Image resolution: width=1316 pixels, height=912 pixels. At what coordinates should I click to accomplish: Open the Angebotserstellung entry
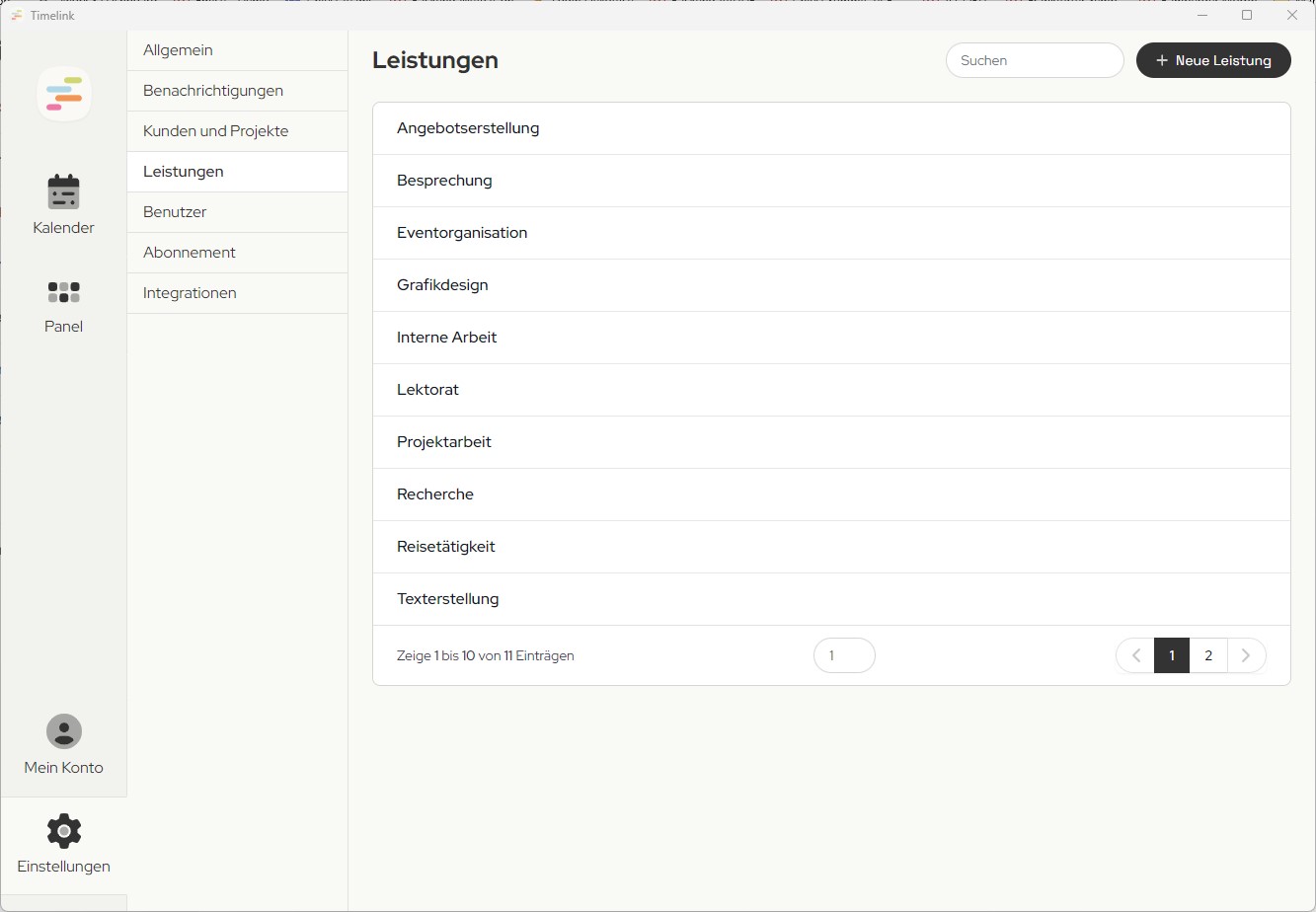click(831, 128)
